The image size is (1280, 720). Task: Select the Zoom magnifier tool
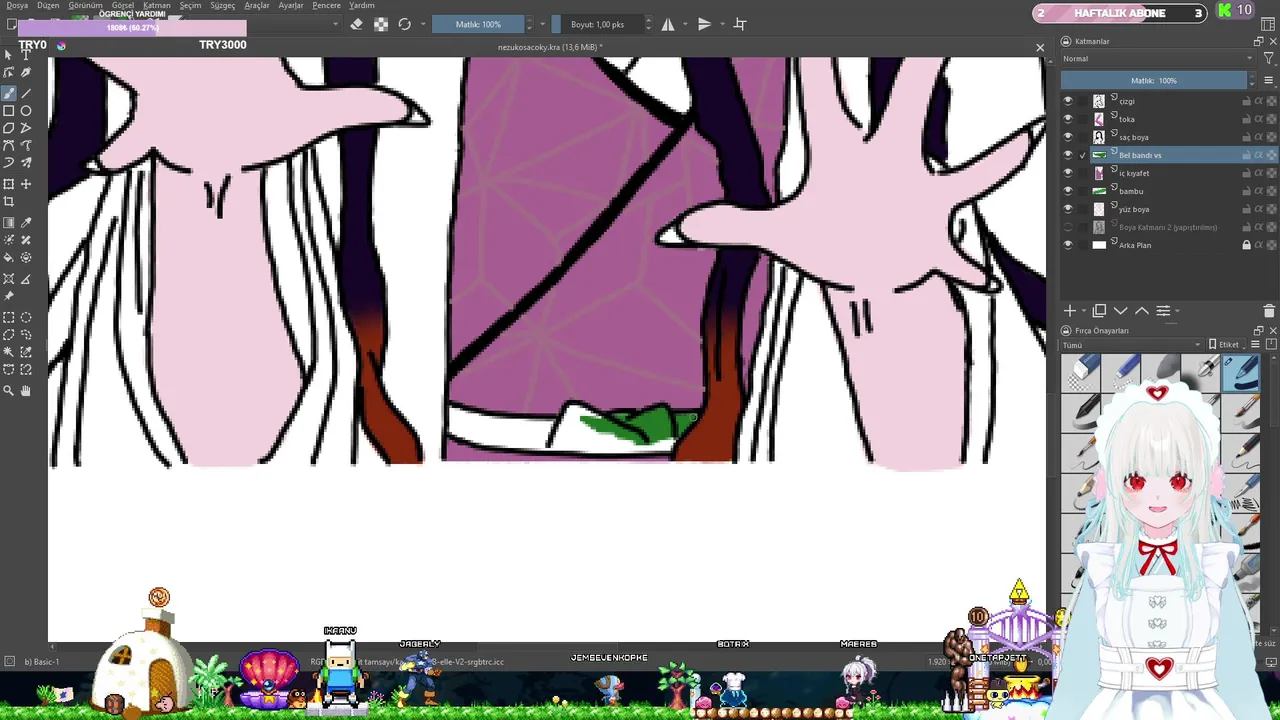point(9,391)
